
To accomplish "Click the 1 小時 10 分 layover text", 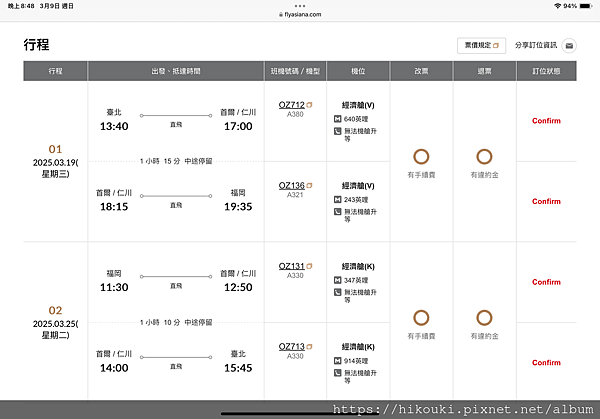I will [x=176, y=323].
